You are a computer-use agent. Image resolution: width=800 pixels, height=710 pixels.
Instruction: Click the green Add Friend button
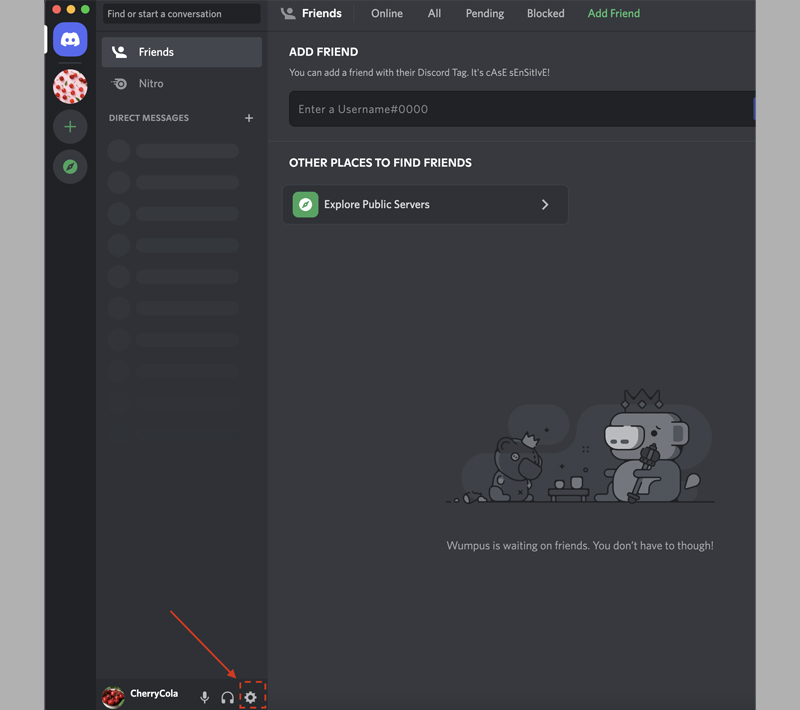[x=614, y=14]
